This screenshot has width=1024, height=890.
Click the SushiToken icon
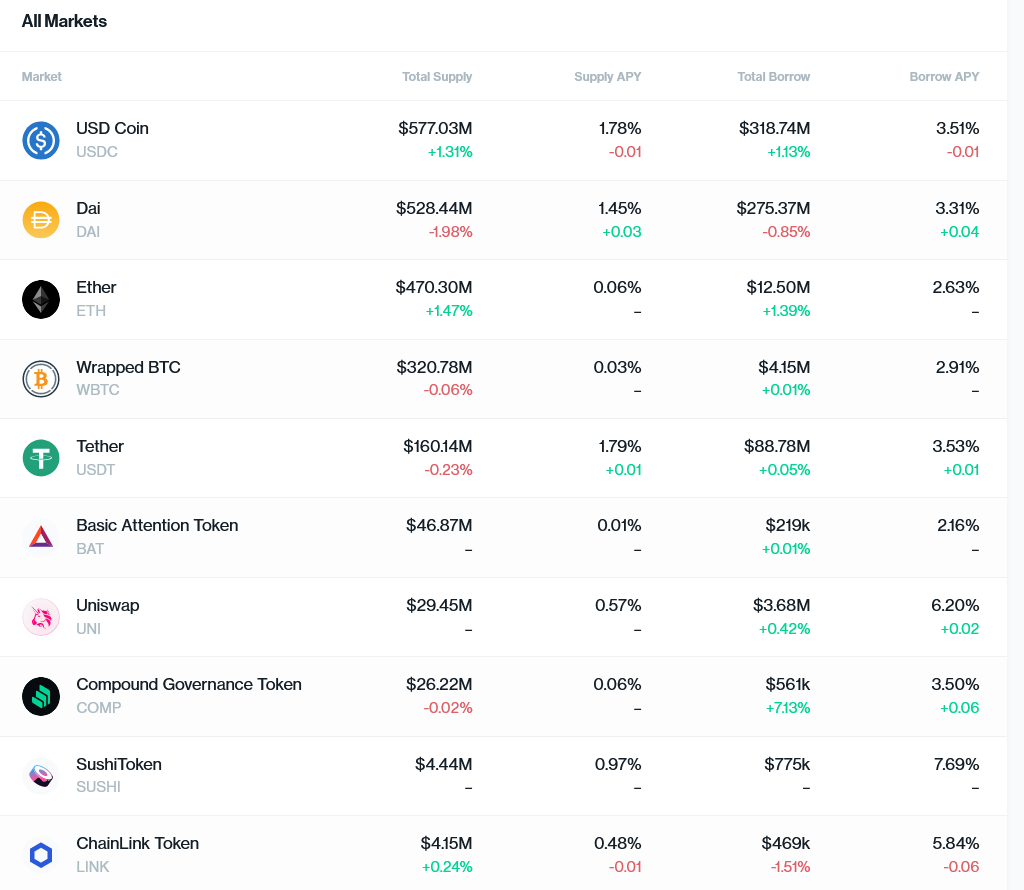[x=41, y=776]
